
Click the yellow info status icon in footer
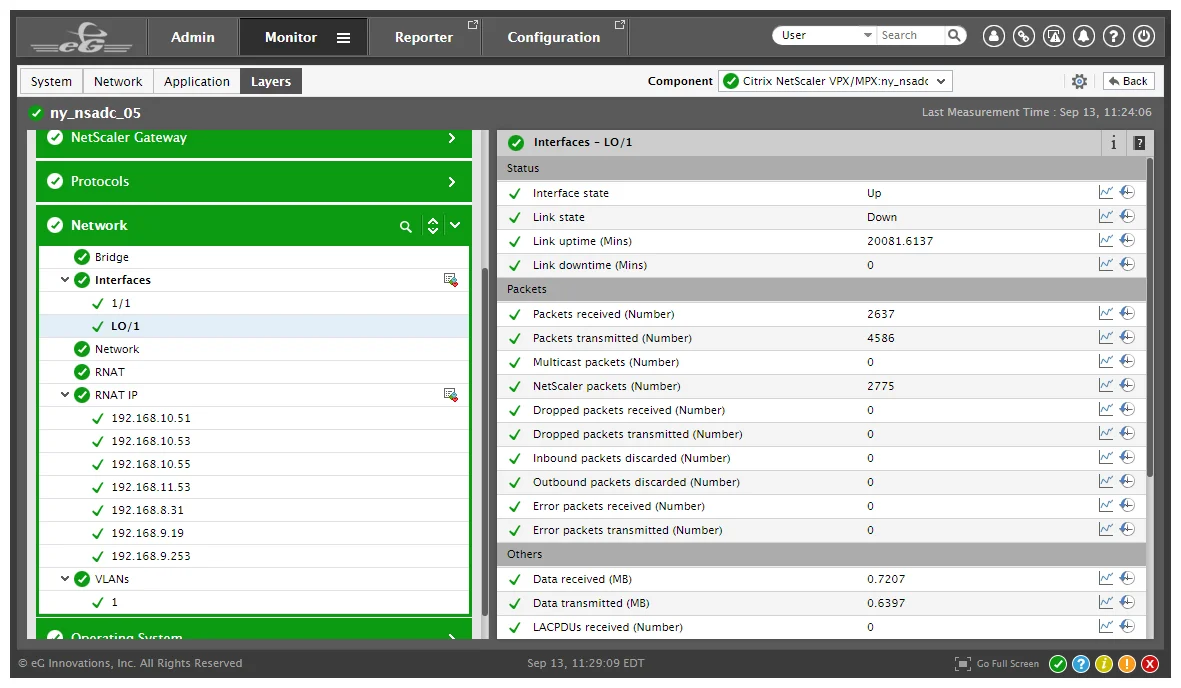(x=1103, y=664)
